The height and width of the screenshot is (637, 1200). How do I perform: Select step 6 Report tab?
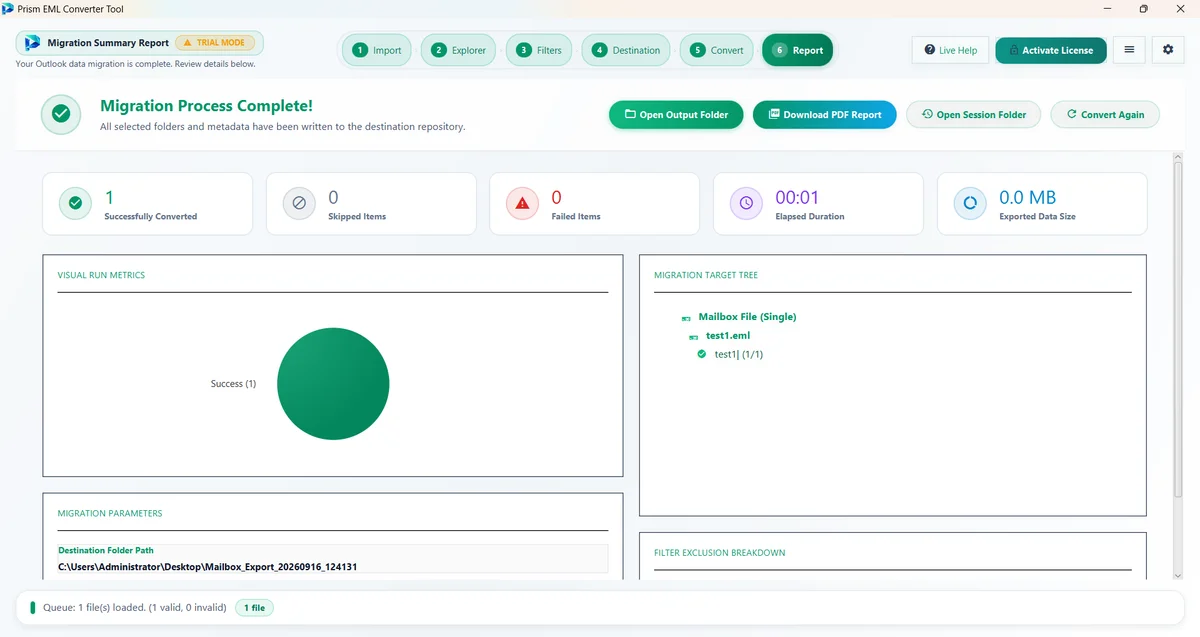[797, 50]
